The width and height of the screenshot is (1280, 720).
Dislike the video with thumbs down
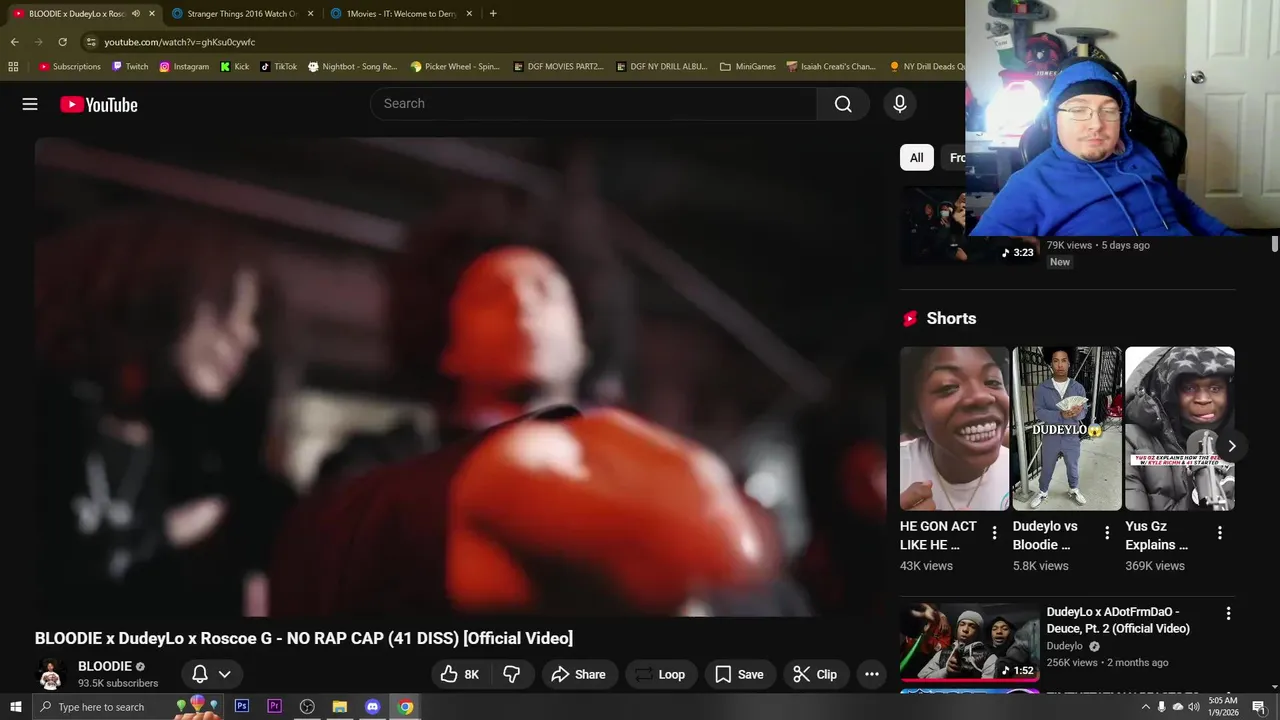[512, 674]
